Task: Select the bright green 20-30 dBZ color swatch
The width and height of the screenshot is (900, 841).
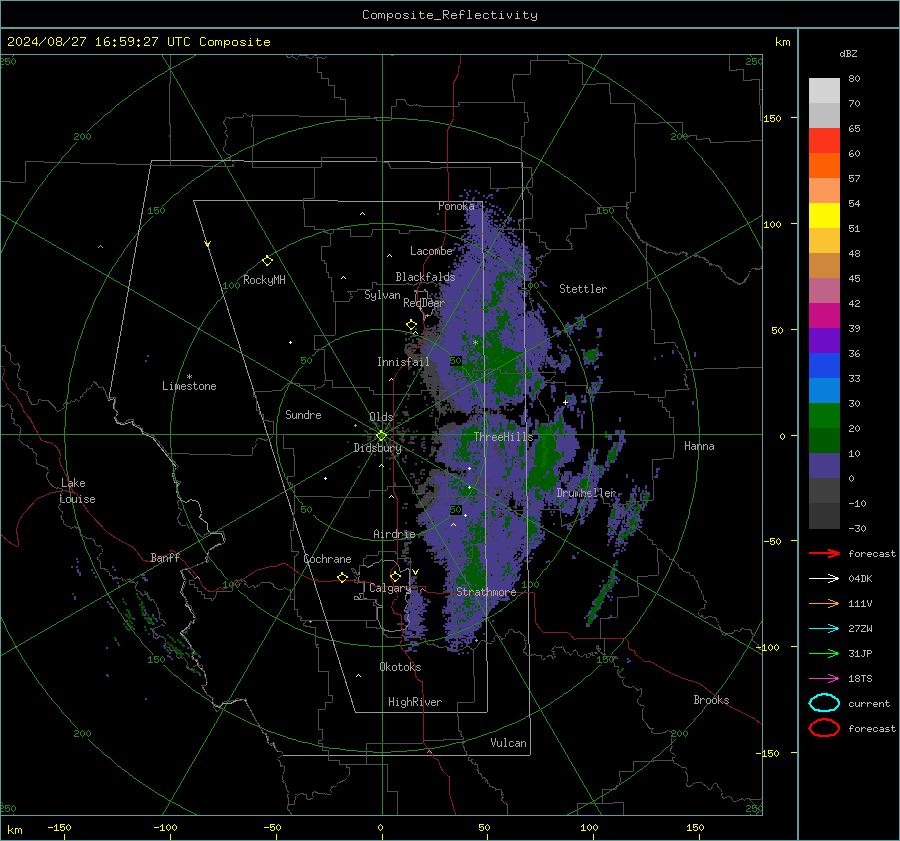Action: (x=824, y=416)
